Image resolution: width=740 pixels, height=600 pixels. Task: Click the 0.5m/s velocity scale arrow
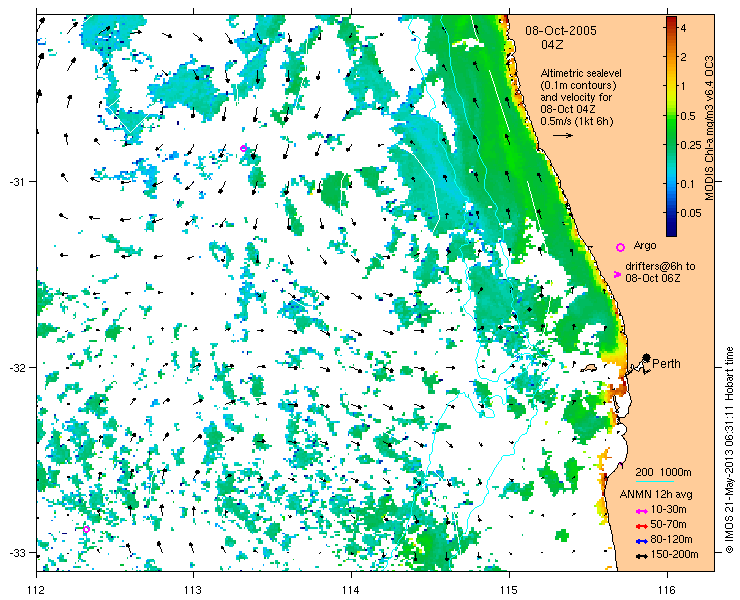[x=563, y=135]
